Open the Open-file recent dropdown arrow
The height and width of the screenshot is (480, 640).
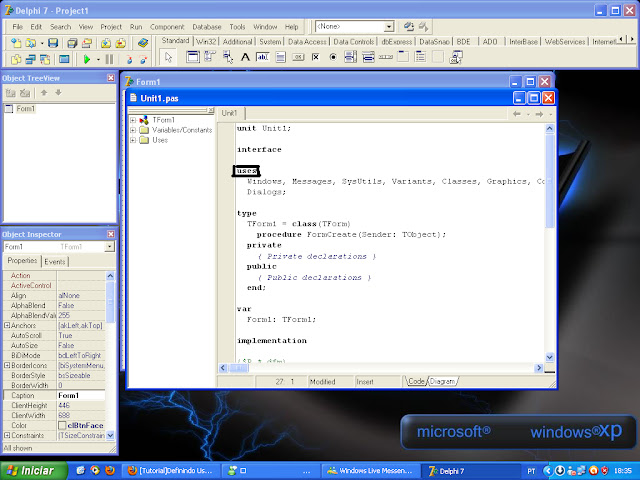(x=42, y=43)
